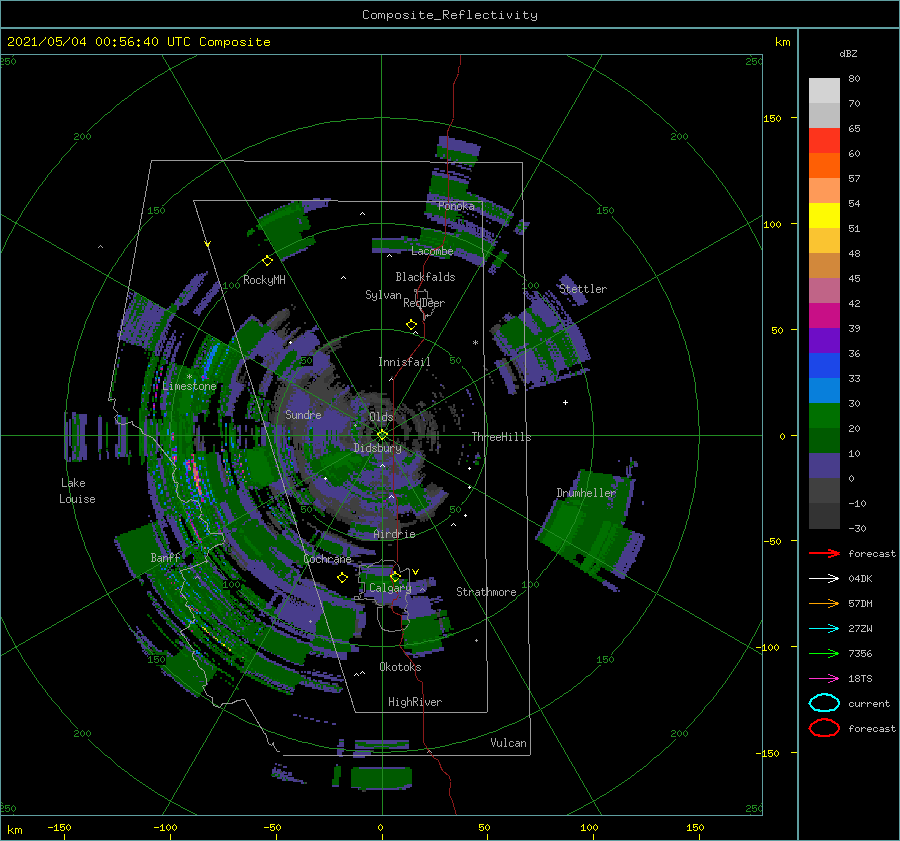The image size is (900, 841).
Task: Click the dBZ legend heading
Action: pyautogui.click(x=848, y=54)
